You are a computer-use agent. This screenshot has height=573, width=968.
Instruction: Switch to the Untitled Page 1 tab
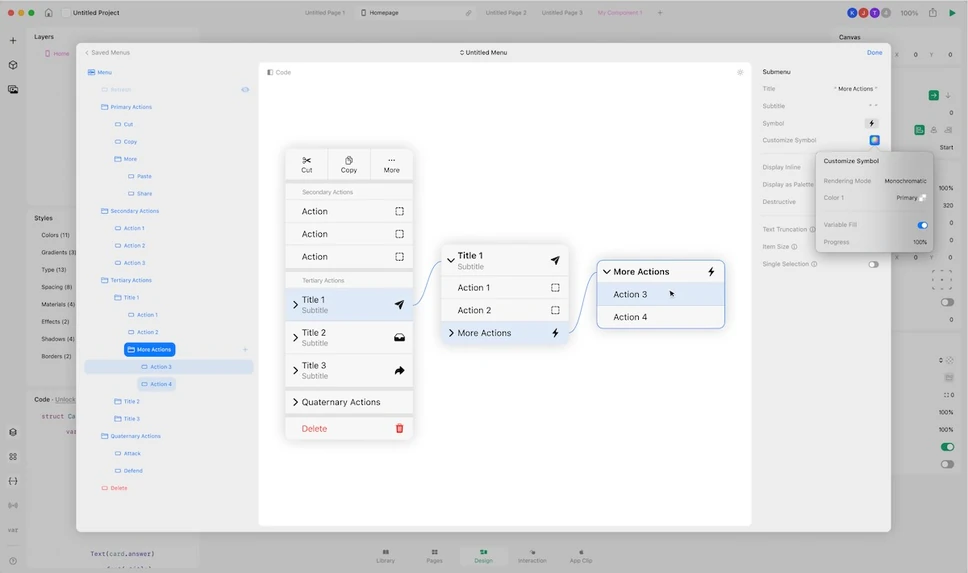point(325,12)
